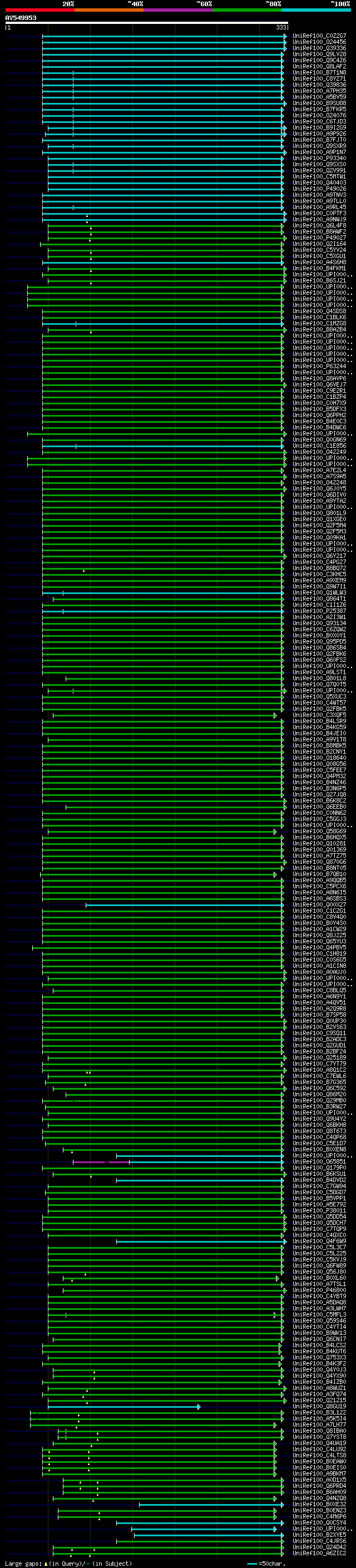The height and width of the screenshot is (1568, 356).
Task: Select hit label UniRef100_Q4UA19
Action: point(319,1443)
